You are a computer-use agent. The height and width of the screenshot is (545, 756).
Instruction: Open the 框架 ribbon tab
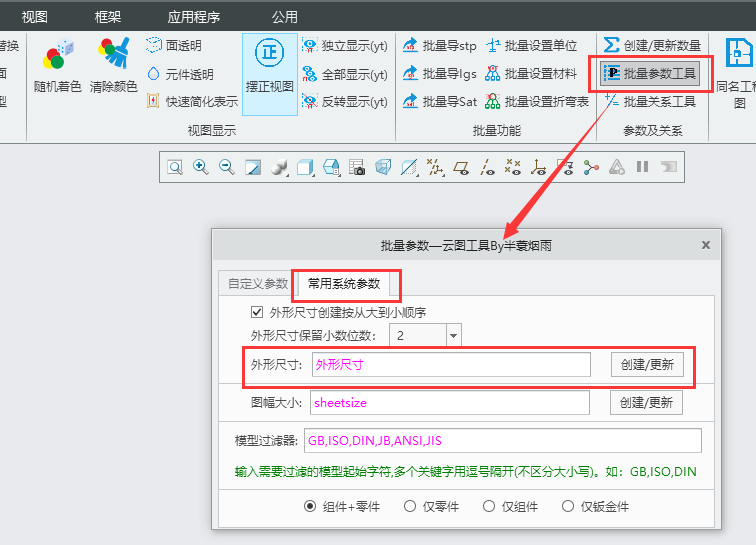click(108, 17)
